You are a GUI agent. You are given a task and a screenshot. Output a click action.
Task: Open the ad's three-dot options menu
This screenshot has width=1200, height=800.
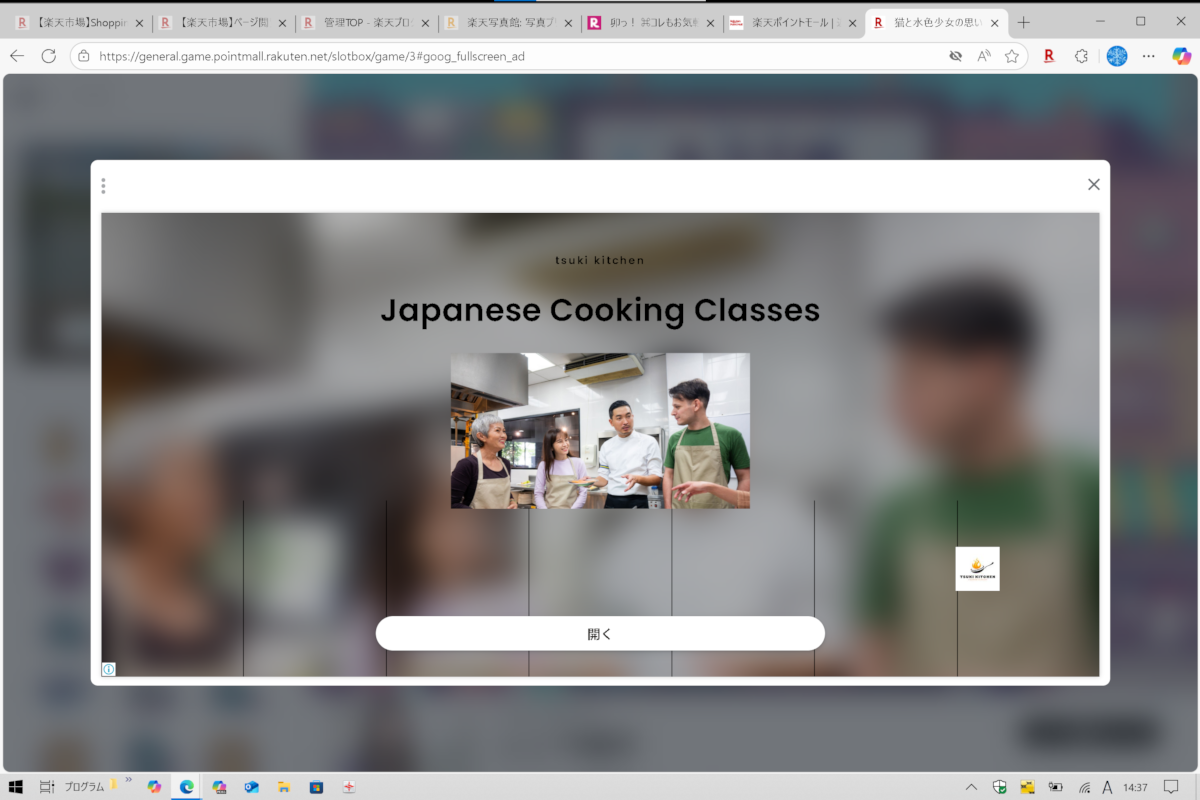(103, 186)
